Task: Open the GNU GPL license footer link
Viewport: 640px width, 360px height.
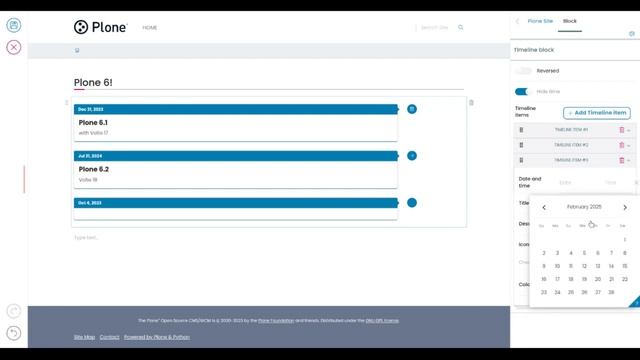Action: click(x=382, y=320)
